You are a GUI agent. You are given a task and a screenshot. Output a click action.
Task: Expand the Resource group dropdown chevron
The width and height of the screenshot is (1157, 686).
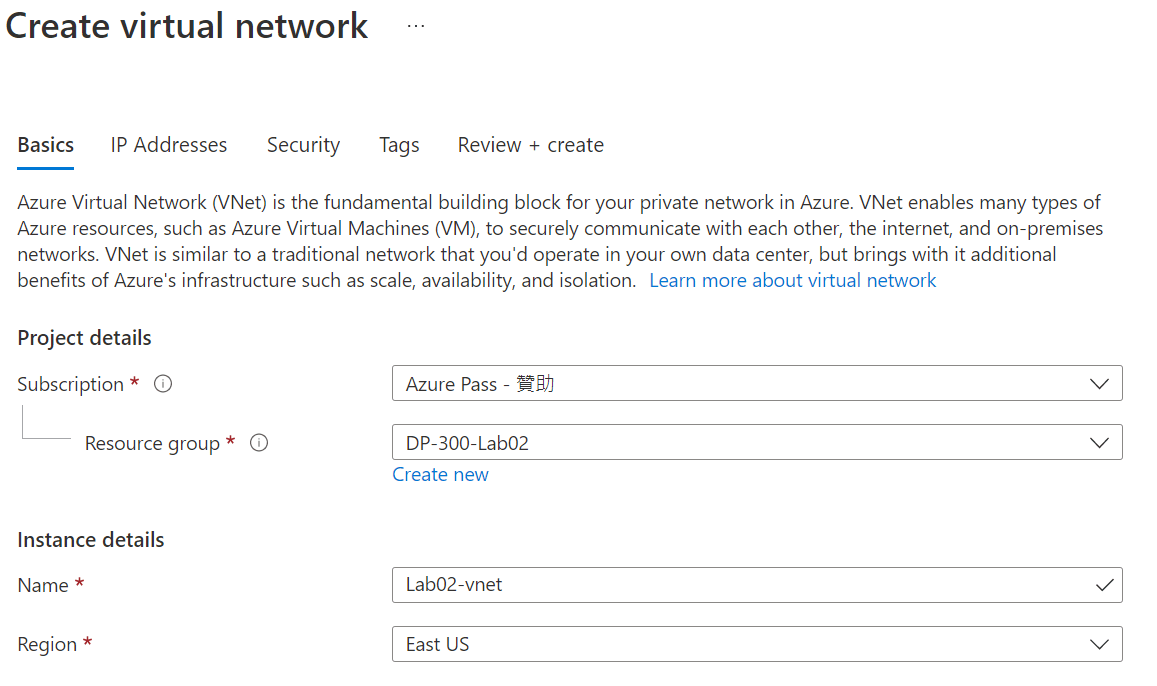[x=1099, y=443]
